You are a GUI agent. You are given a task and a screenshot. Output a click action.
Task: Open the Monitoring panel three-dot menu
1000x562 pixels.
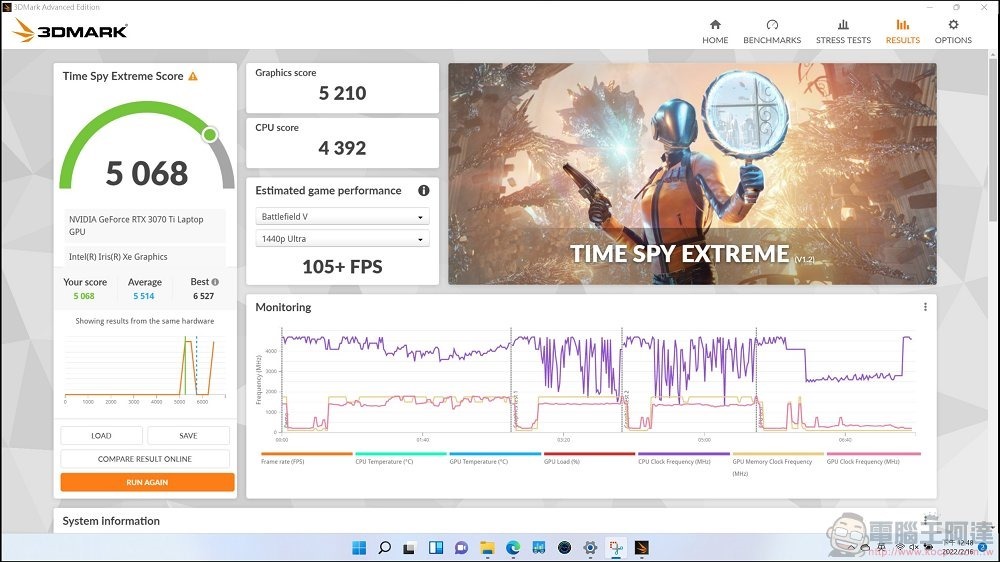pyautogui.click(x=925, y=307)
